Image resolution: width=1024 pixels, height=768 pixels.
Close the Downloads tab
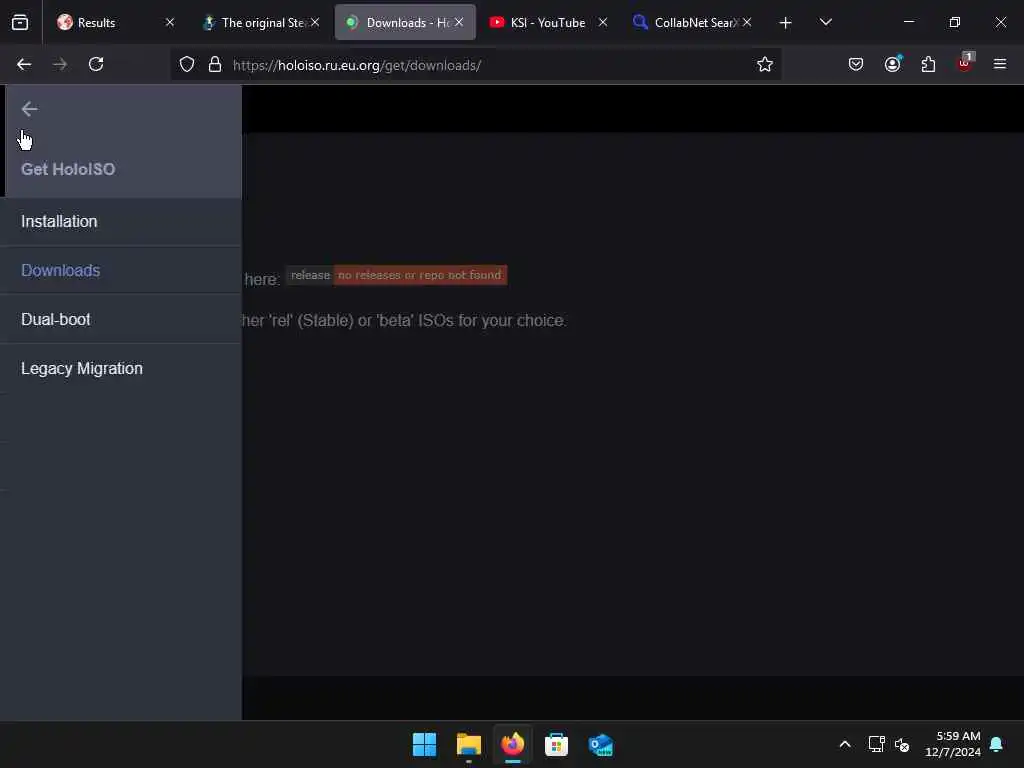coord(459,22)
